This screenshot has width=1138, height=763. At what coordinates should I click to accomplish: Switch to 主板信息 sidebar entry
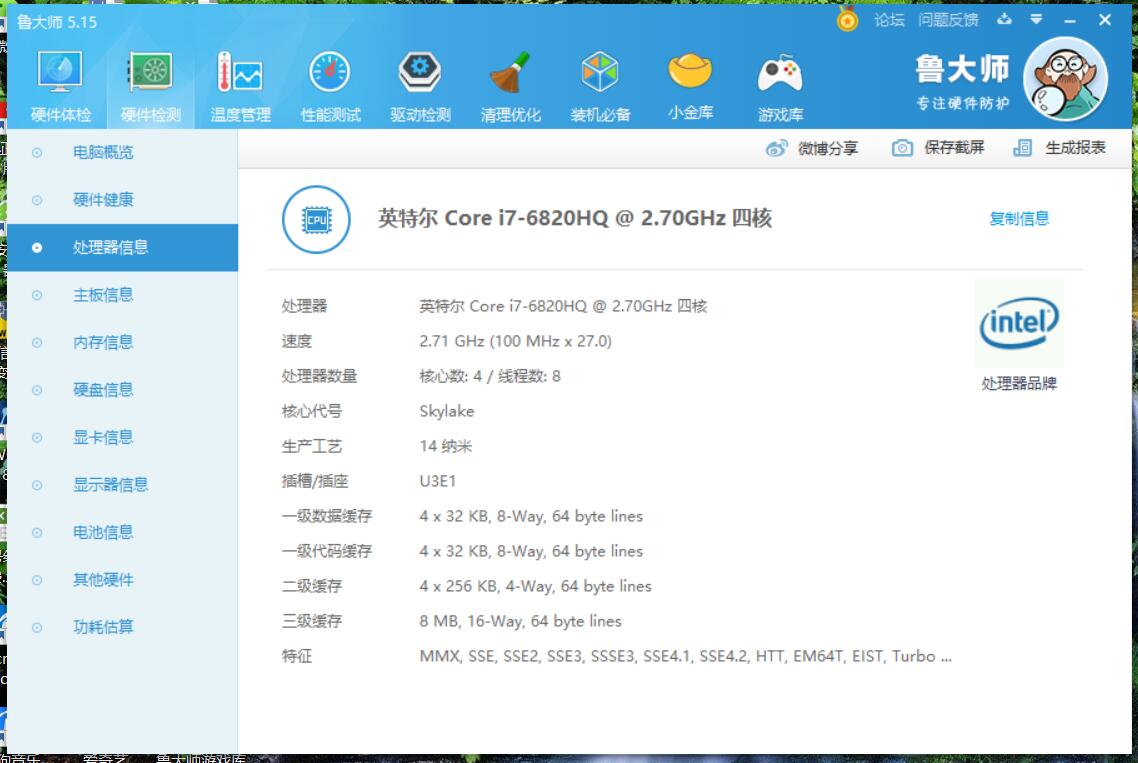tap(103, 295)
